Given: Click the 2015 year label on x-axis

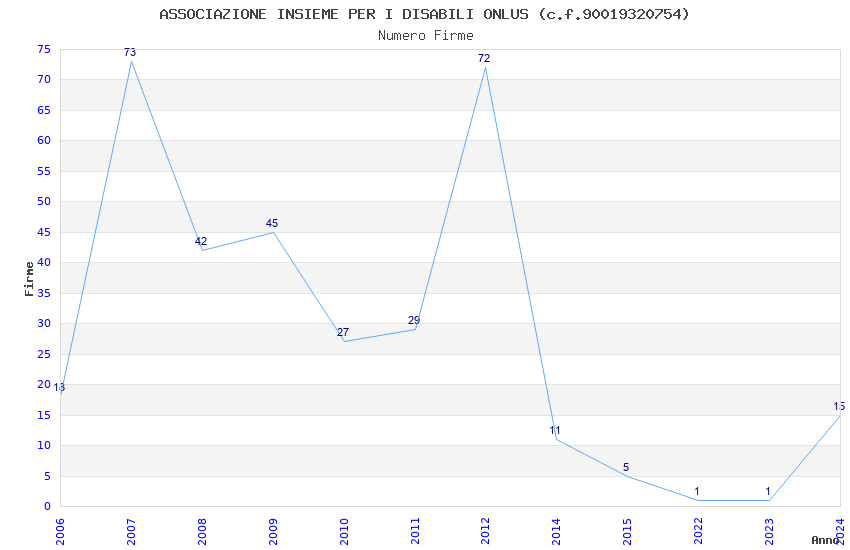Looking at the screenshot, I should [627, 532].
